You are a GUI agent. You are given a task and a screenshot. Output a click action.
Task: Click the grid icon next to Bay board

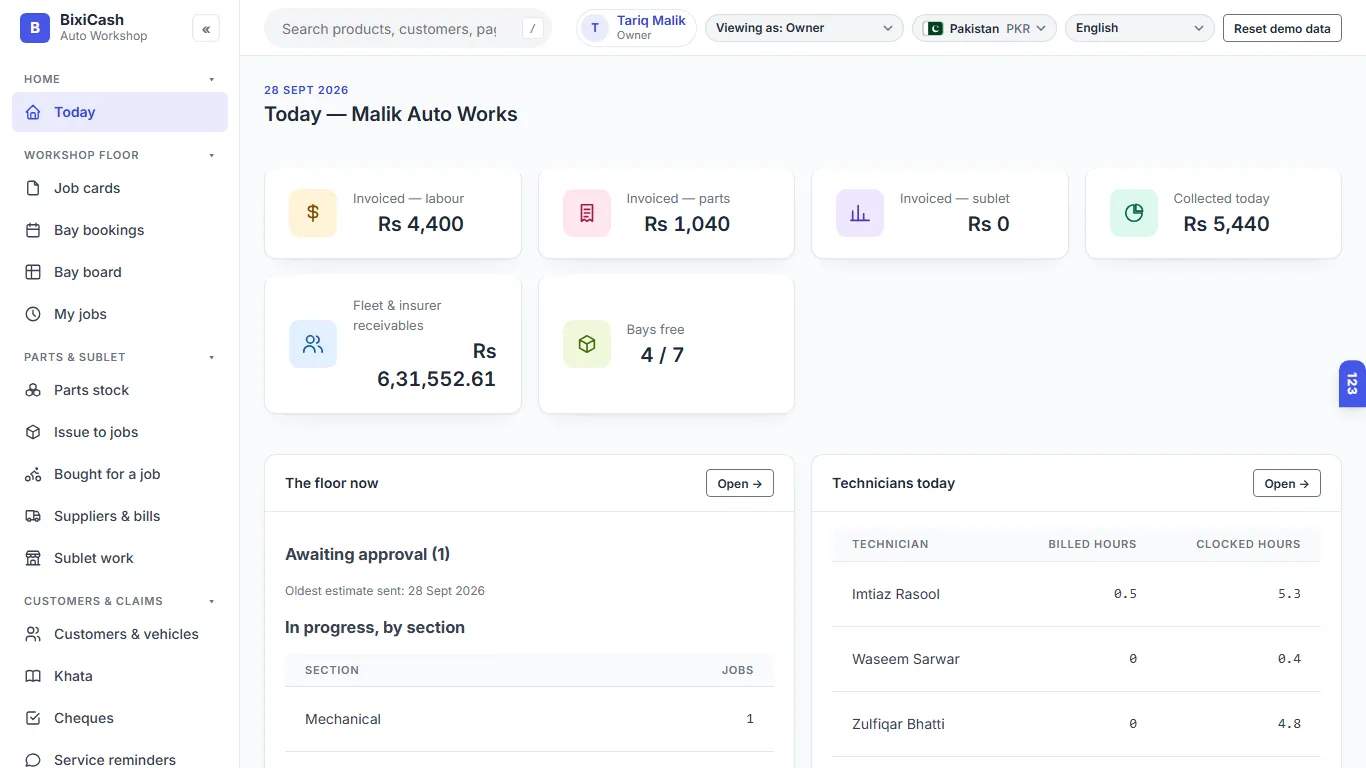[33, 272]
